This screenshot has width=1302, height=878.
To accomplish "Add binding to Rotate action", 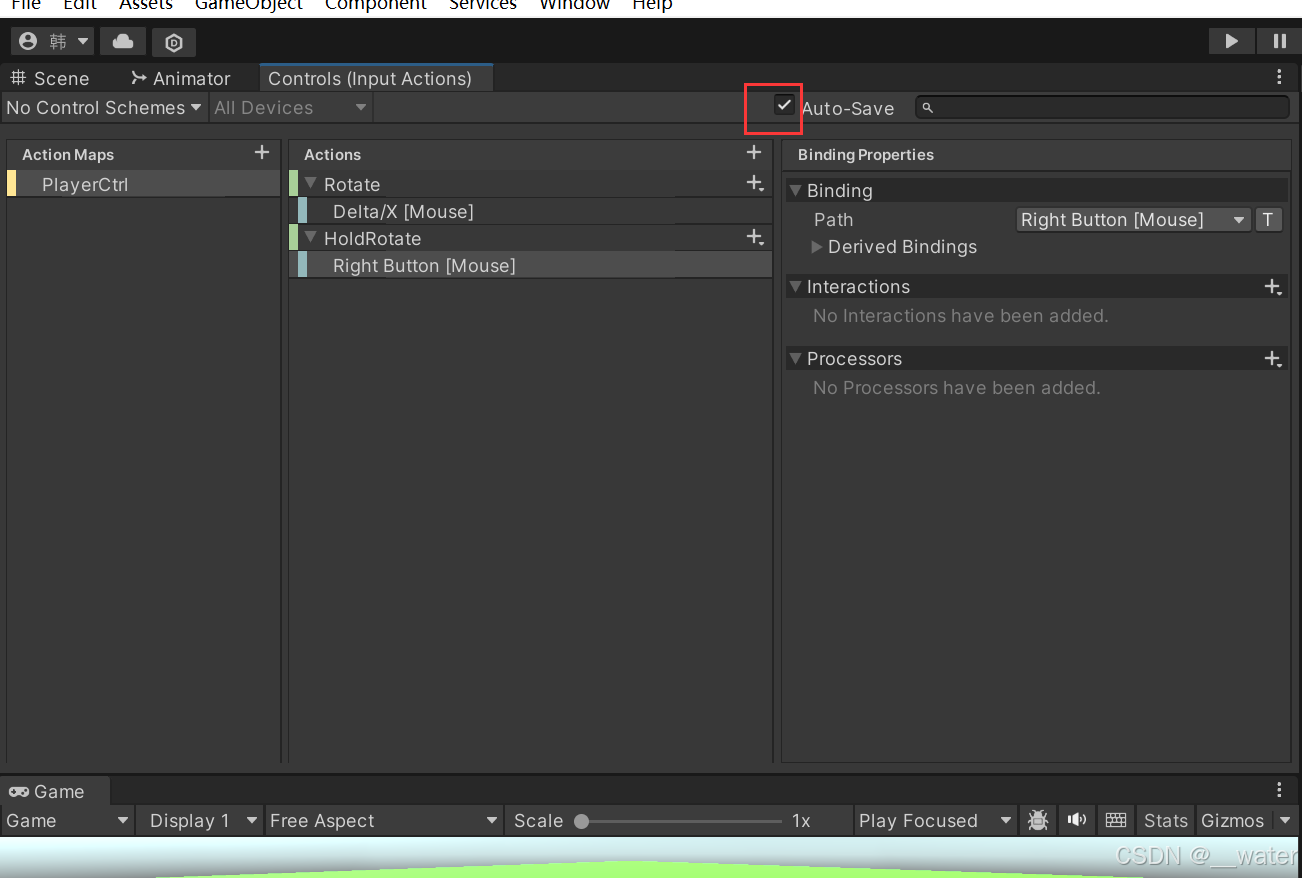I will tap(755, 184).
